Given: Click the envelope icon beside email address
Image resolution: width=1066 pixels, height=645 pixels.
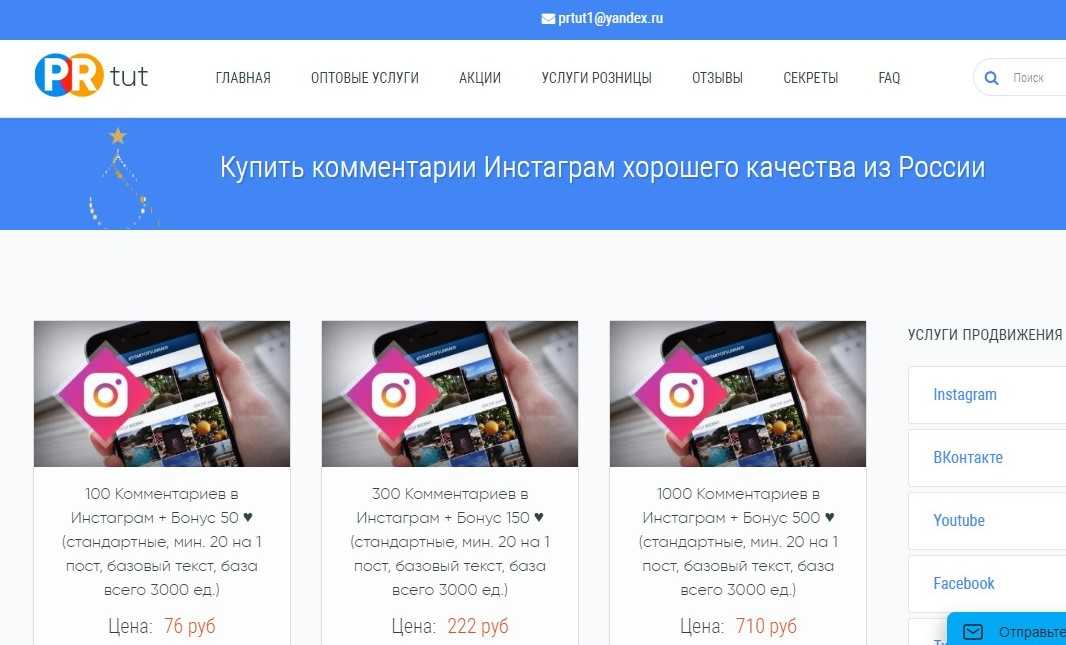Looking at the screenshot, I should [548, 19].
